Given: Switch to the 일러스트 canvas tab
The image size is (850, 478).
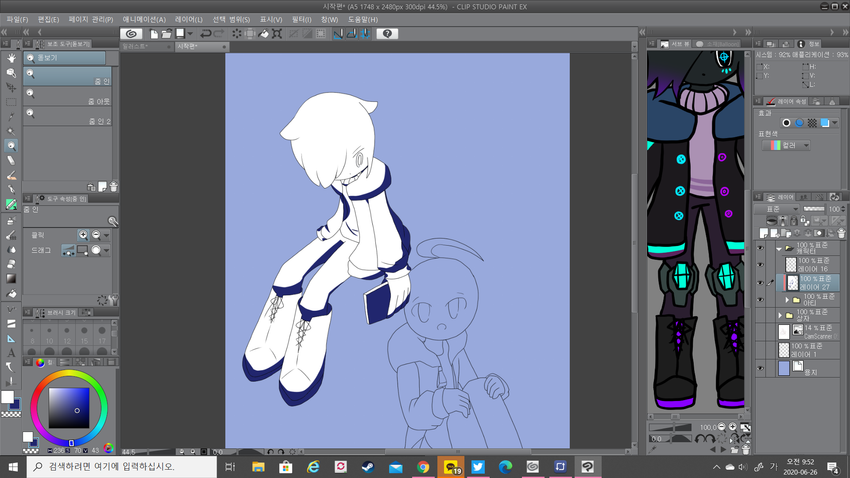Looking at the screenshot, I should coord(146,47).
